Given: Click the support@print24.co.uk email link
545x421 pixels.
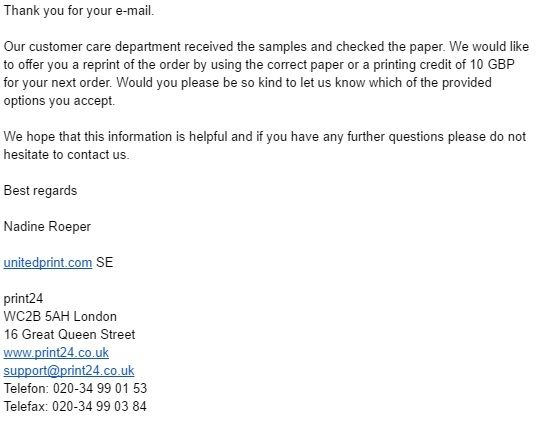Looking at the screenshot, I should tap(69, 371).
